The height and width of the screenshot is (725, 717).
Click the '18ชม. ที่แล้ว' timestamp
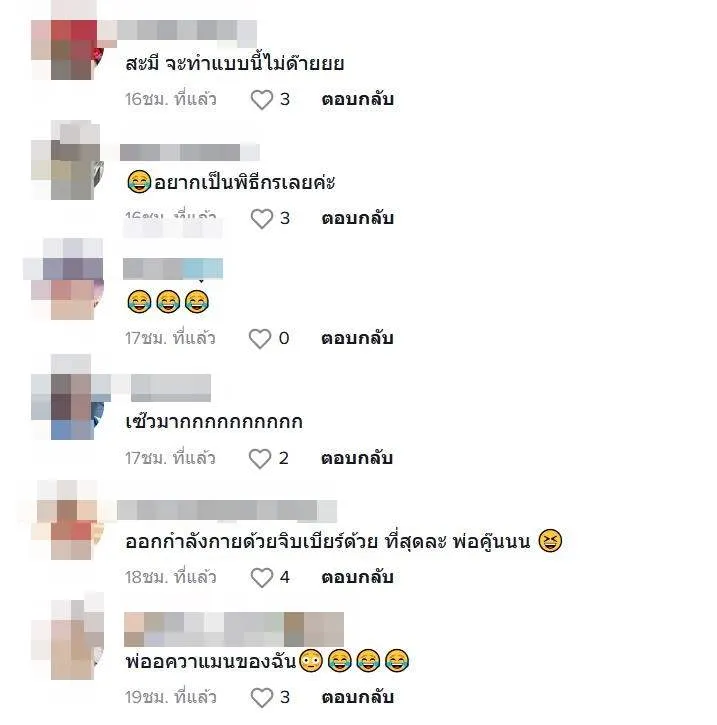pos(170,577)
